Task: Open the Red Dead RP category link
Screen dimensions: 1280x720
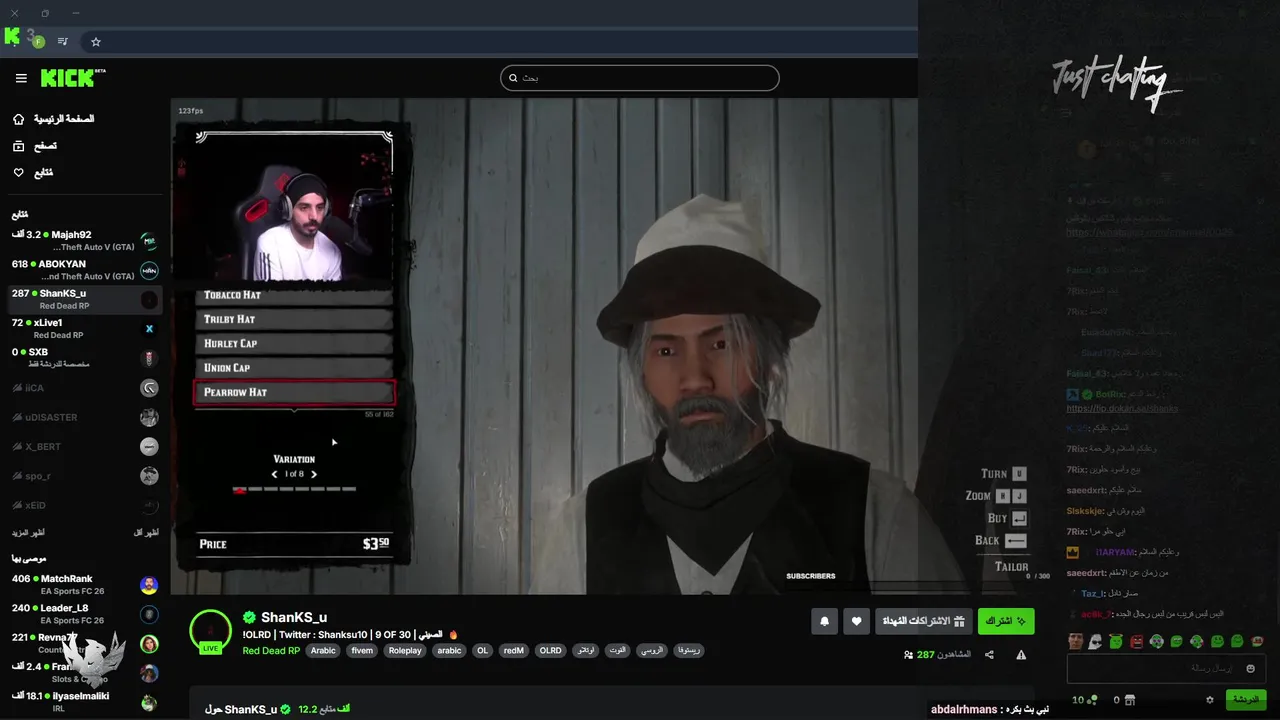Action: [271, 650]
